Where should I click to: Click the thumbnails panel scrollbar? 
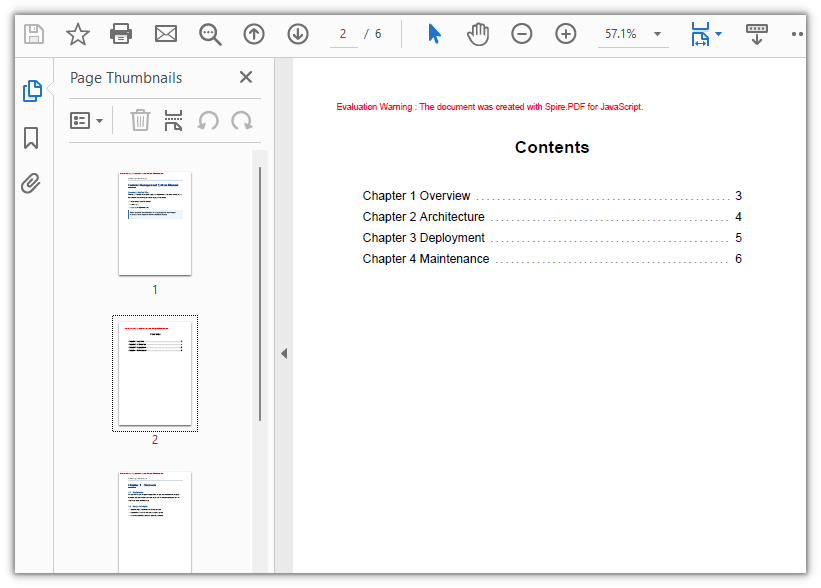[x=260, y=293]
